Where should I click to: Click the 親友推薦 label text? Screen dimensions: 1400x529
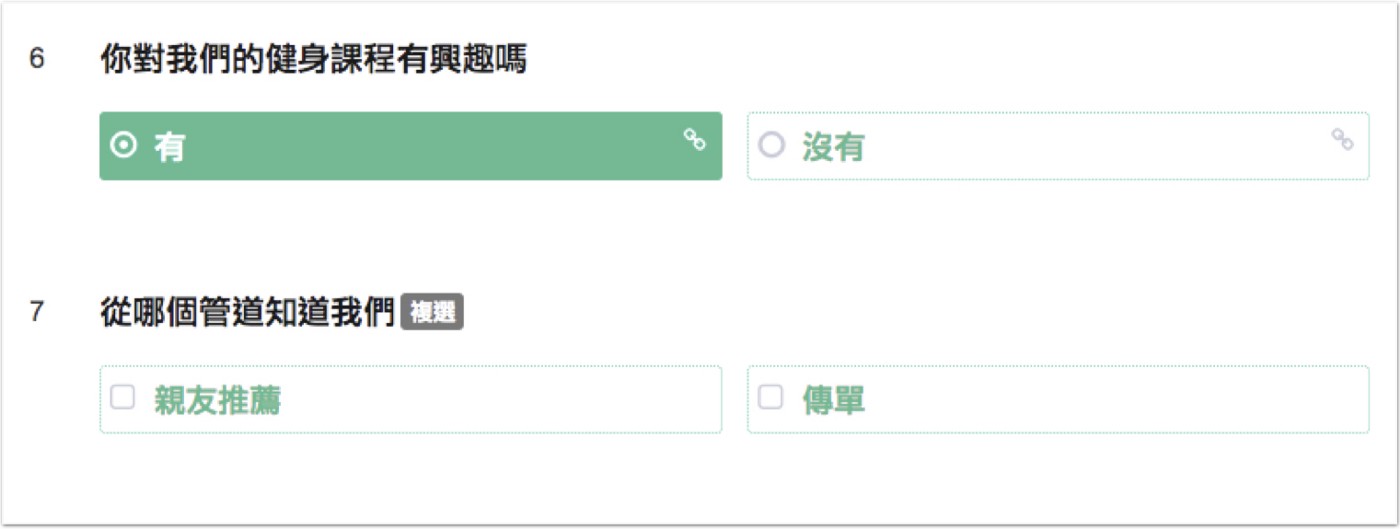coord(217,400)
